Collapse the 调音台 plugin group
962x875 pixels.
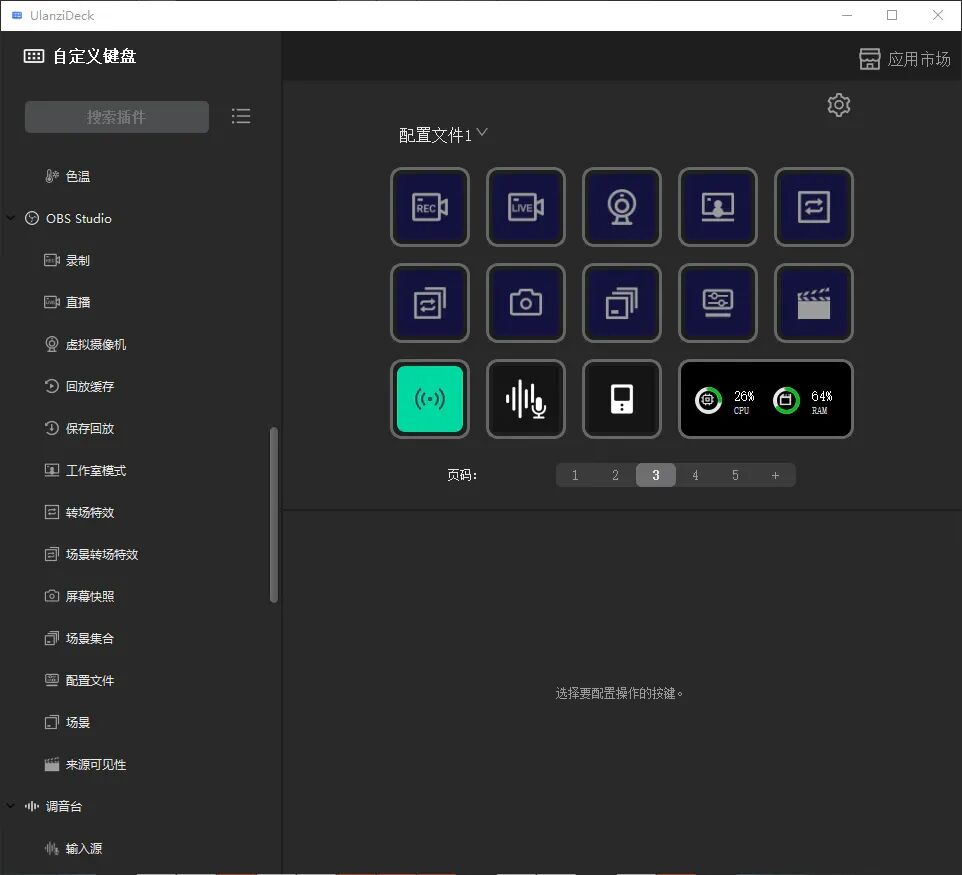(10, 806)
